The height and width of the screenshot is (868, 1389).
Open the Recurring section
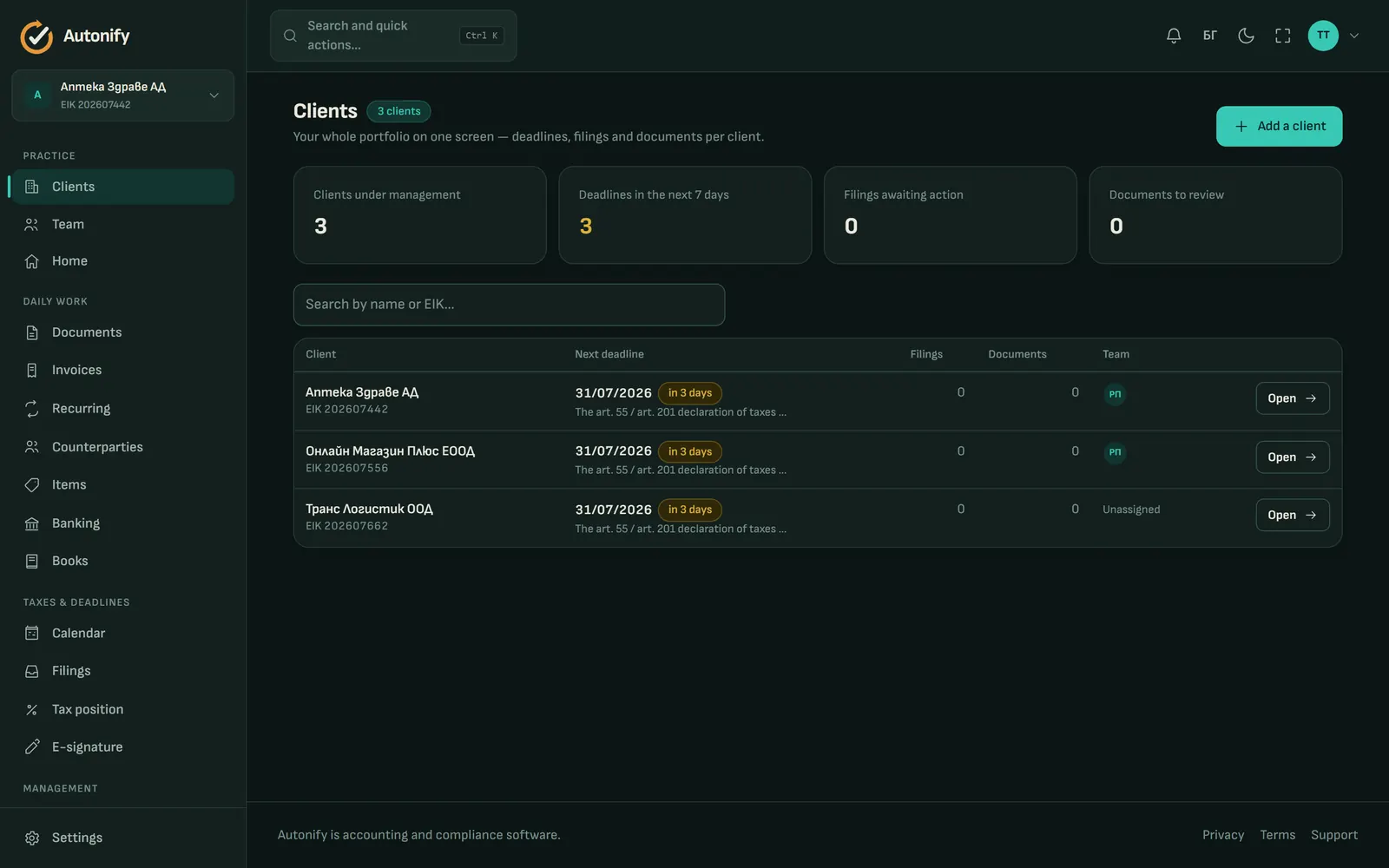[x=123, y=408]
